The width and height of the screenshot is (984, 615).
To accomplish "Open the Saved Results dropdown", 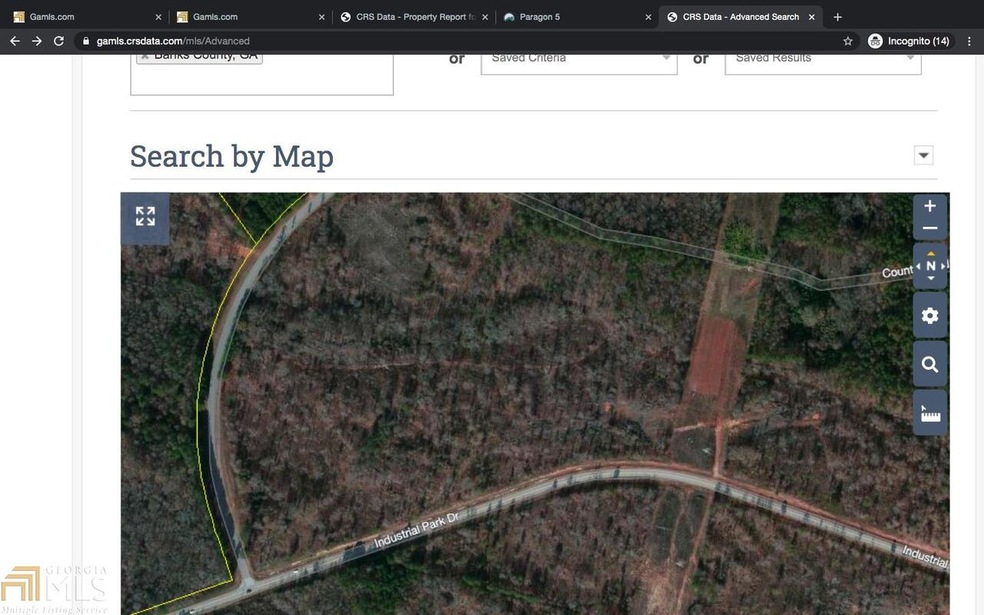I will [x=823, y=58].
